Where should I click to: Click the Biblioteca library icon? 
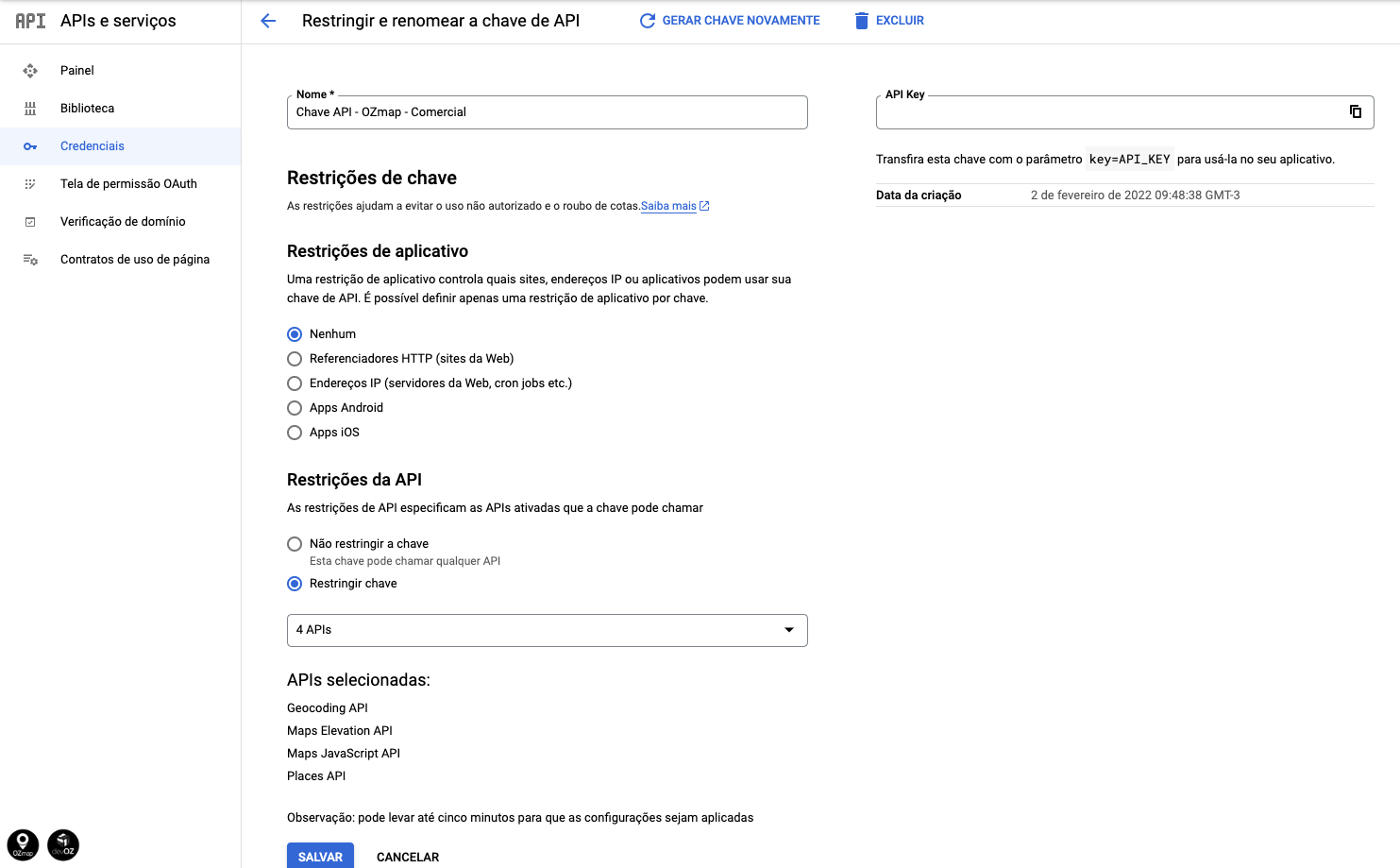pos(30,109)
